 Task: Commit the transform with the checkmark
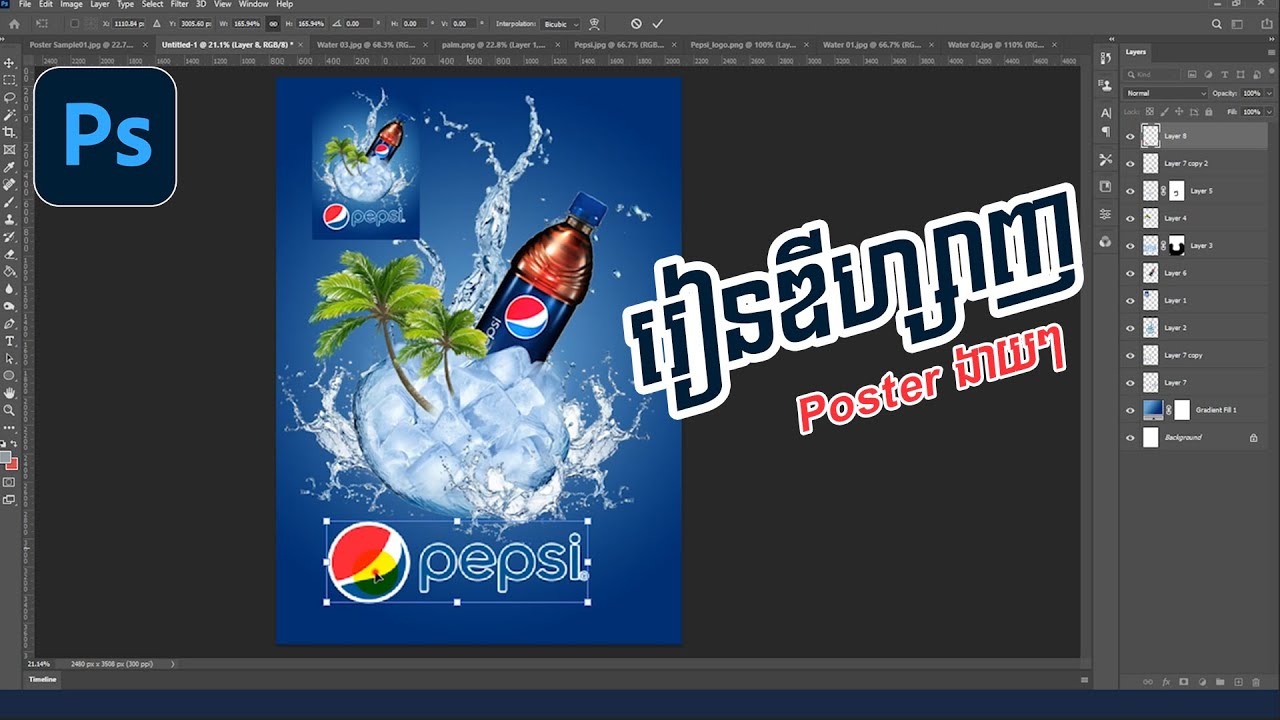click(657, 23)
